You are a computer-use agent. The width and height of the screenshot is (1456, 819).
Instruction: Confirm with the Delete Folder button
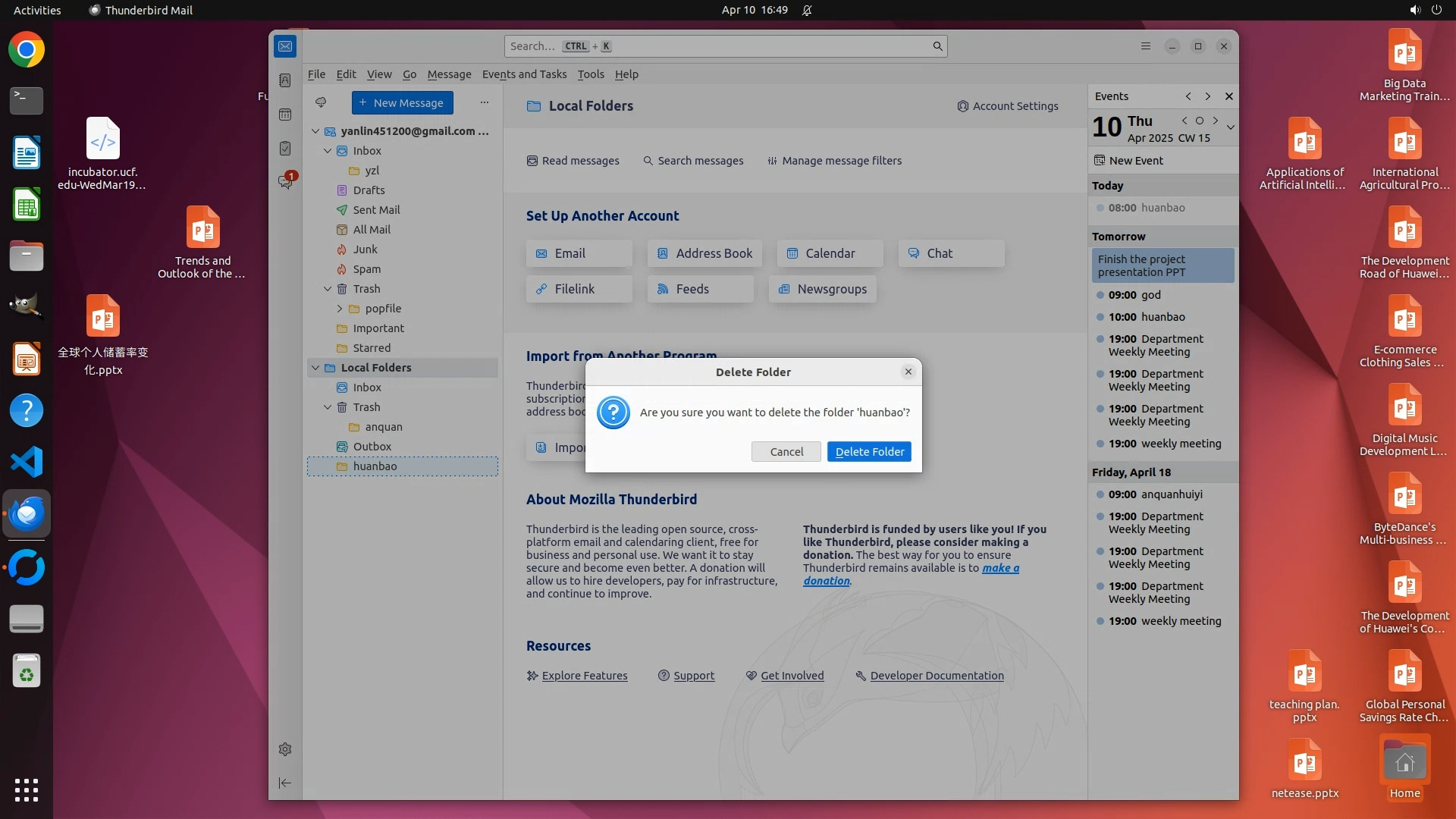[x=869, y=452]
